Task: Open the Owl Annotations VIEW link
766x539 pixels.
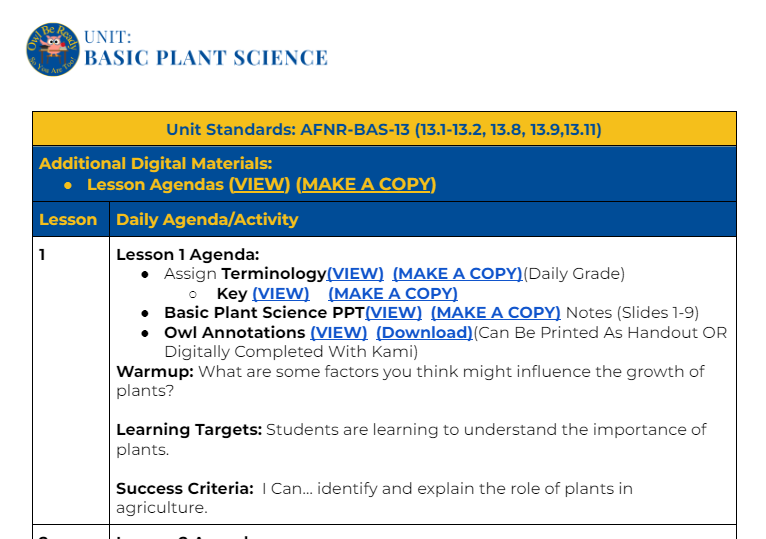Action: click(x=338, y=333)
